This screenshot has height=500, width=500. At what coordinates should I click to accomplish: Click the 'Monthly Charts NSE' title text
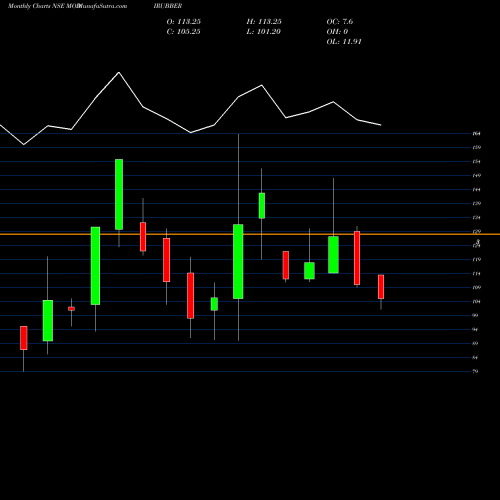pyautogui.click(x=36, y=6)
